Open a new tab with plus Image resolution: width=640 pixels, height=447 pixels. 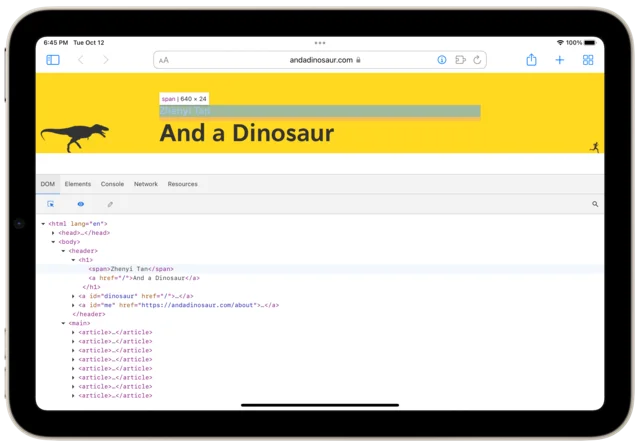tap(560, 60)
